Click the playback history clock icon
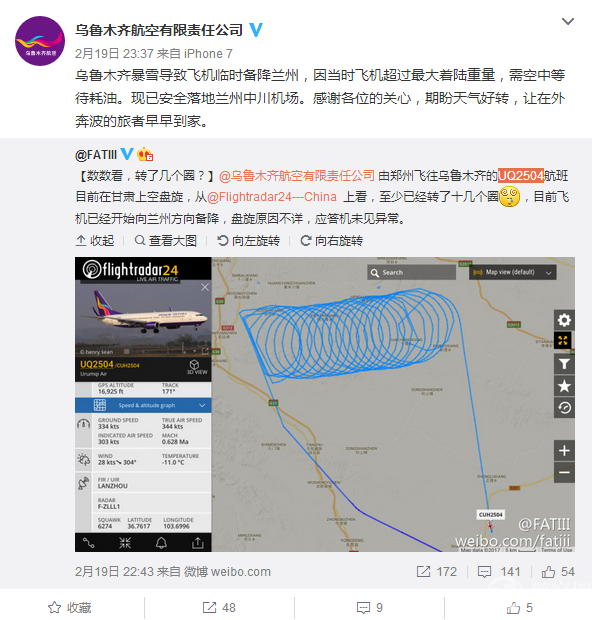 pos(564,408)
